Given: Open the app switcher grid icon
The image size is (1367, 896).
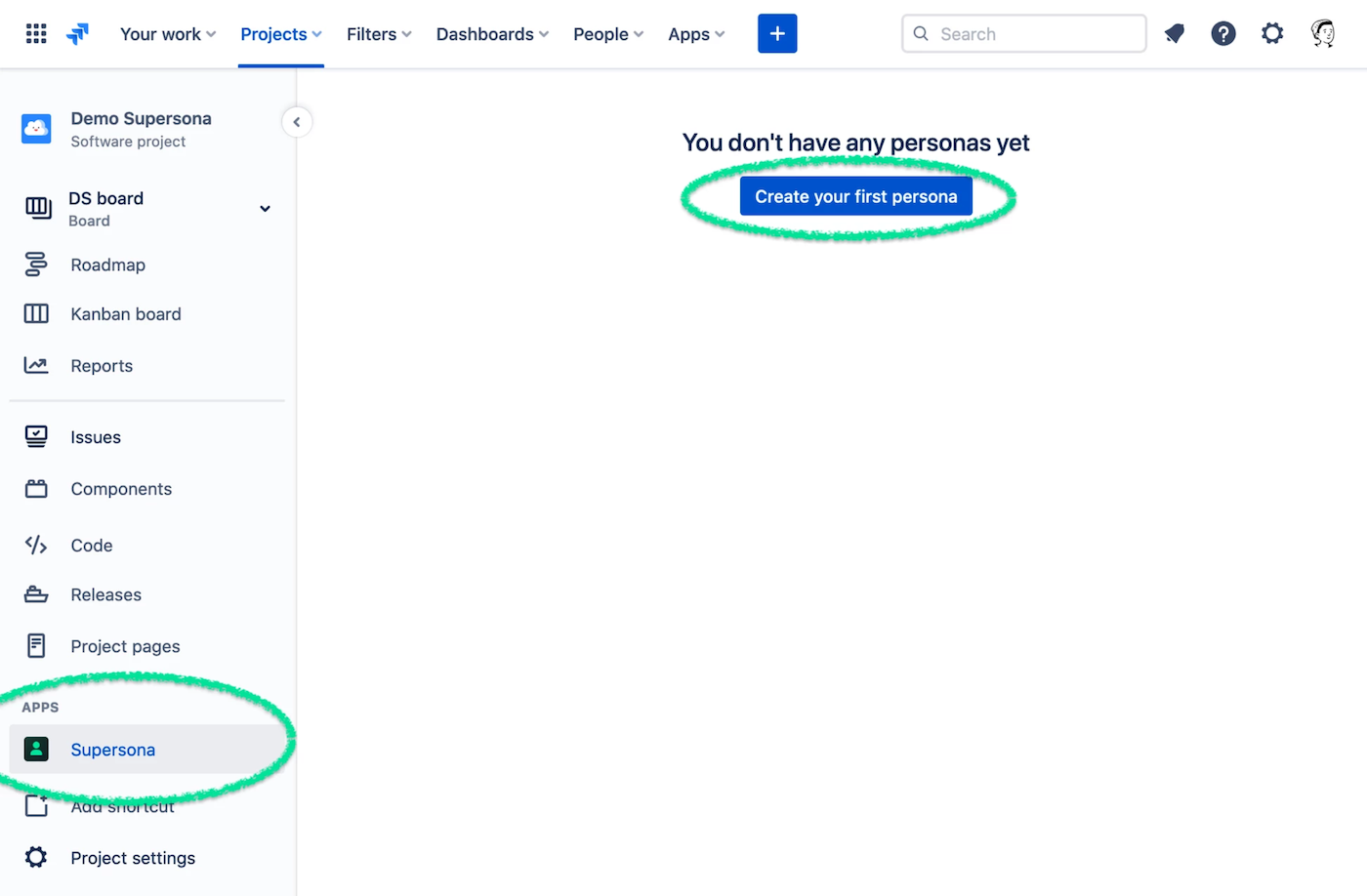Looking at the screenshot, I should pos(36,34).
